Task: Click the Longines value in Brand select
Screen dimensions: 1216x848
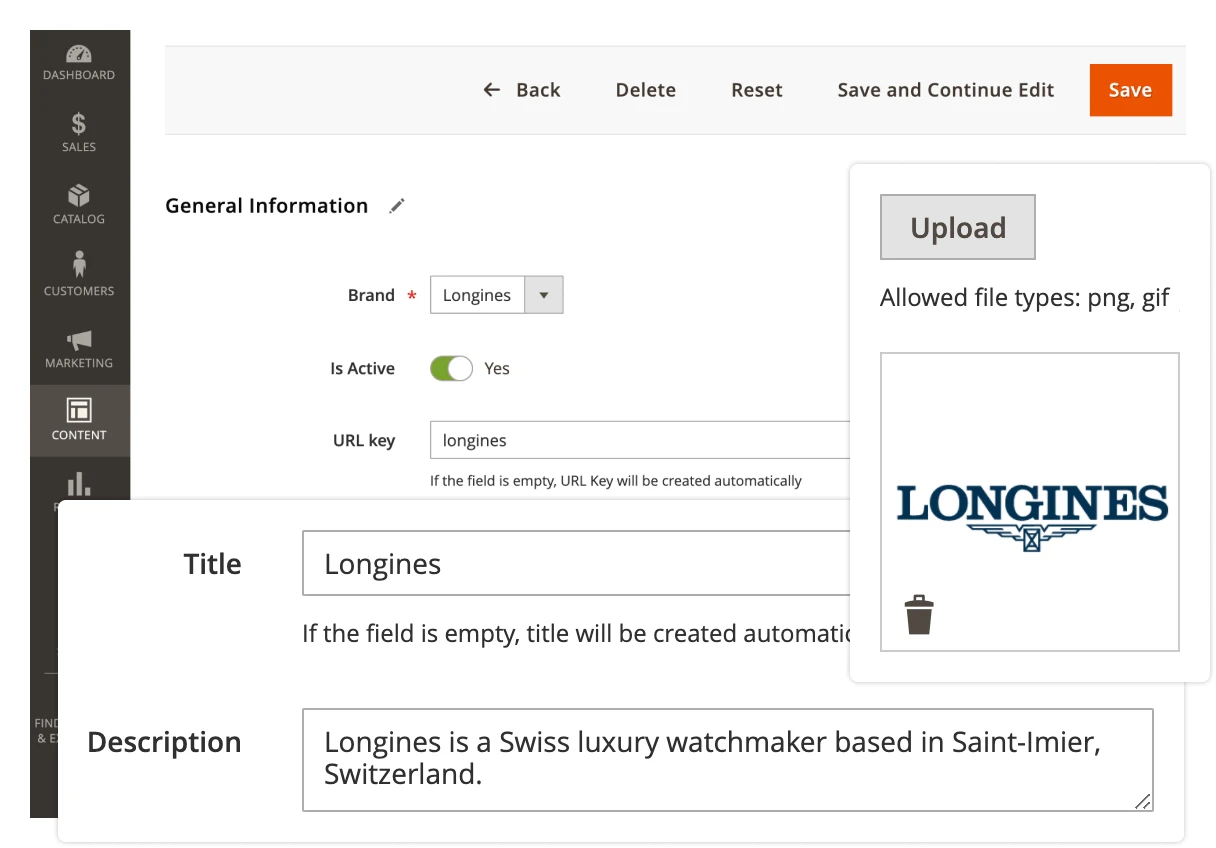Action: pos(477,296)
